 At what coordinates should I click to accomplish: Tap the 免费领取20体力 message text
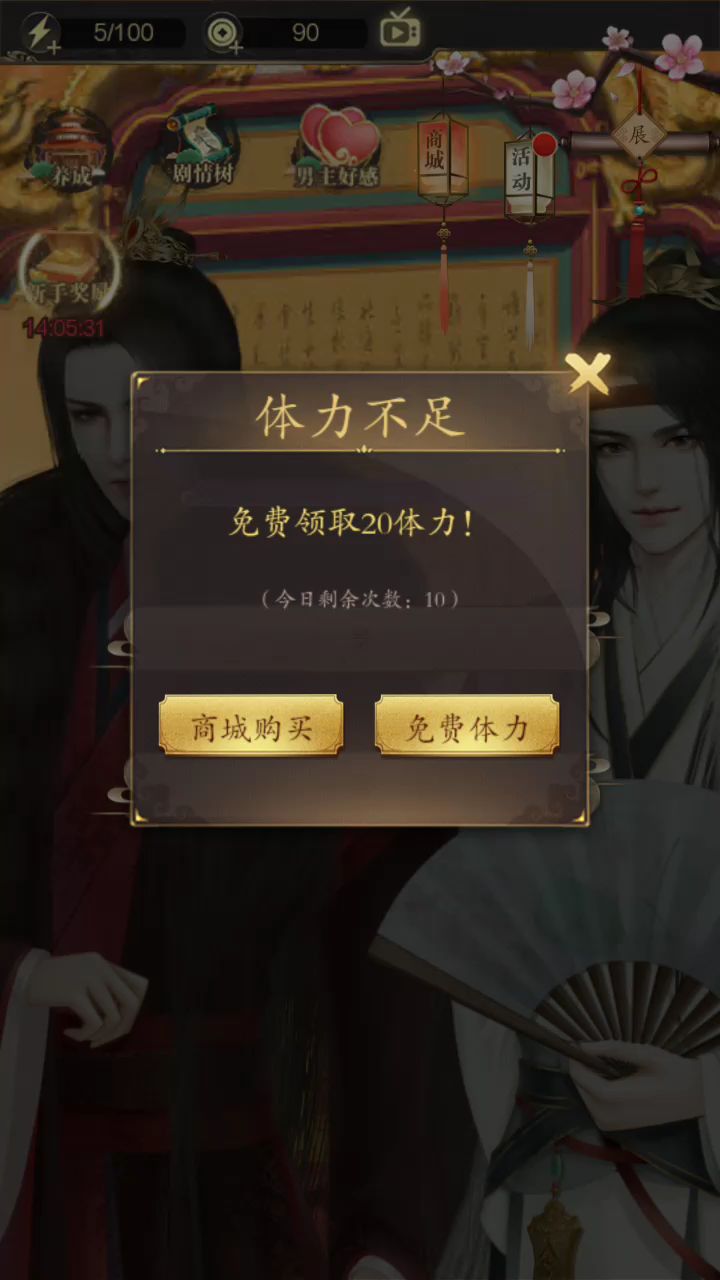[x=352, y=522]
